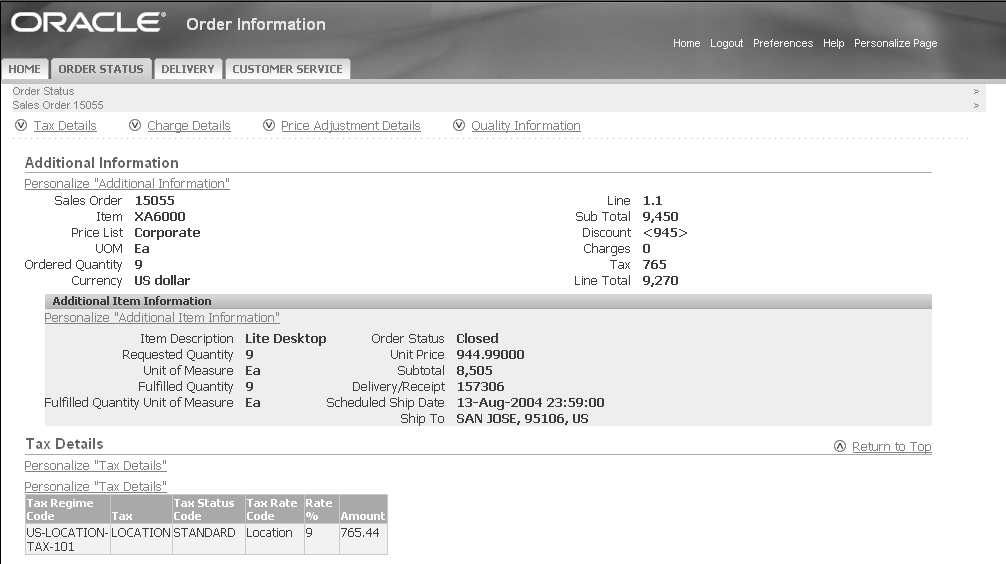Click the Tax Status Code column header
The height and width of the screenshot is (564, 1006).
(208, 509)
